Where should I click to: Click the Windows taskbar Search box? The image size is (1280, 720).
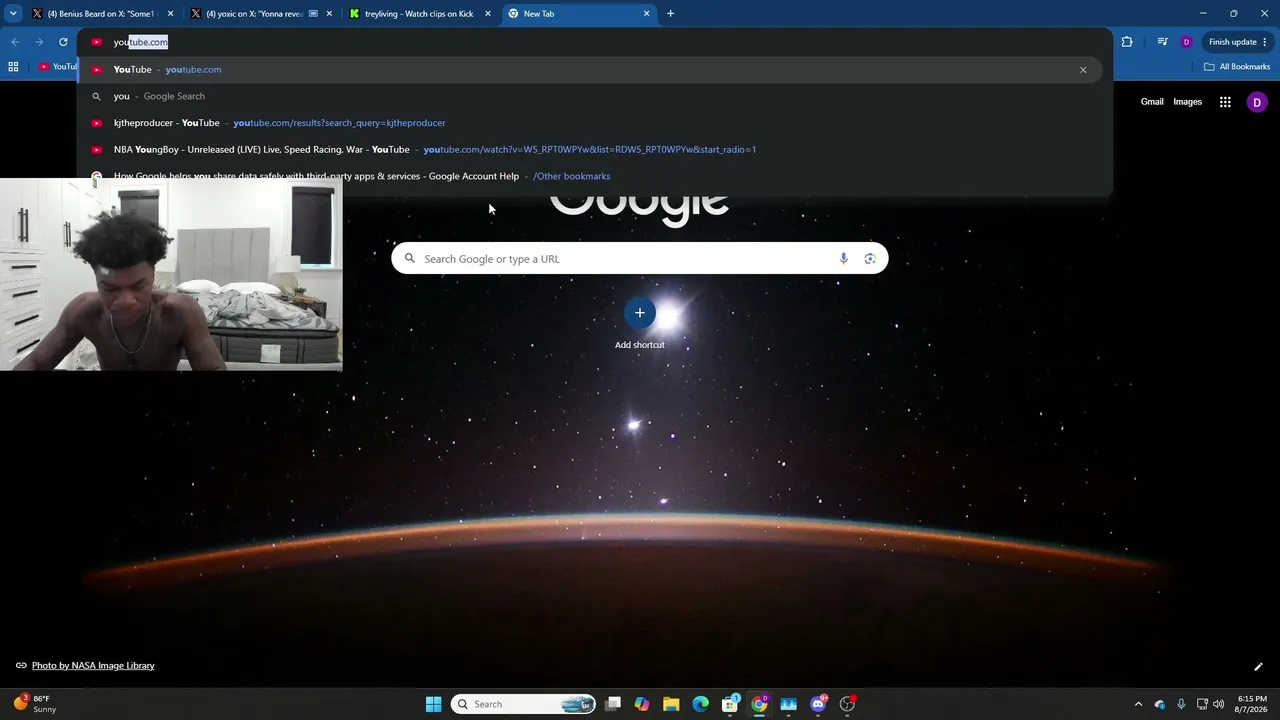click(523, 704)
